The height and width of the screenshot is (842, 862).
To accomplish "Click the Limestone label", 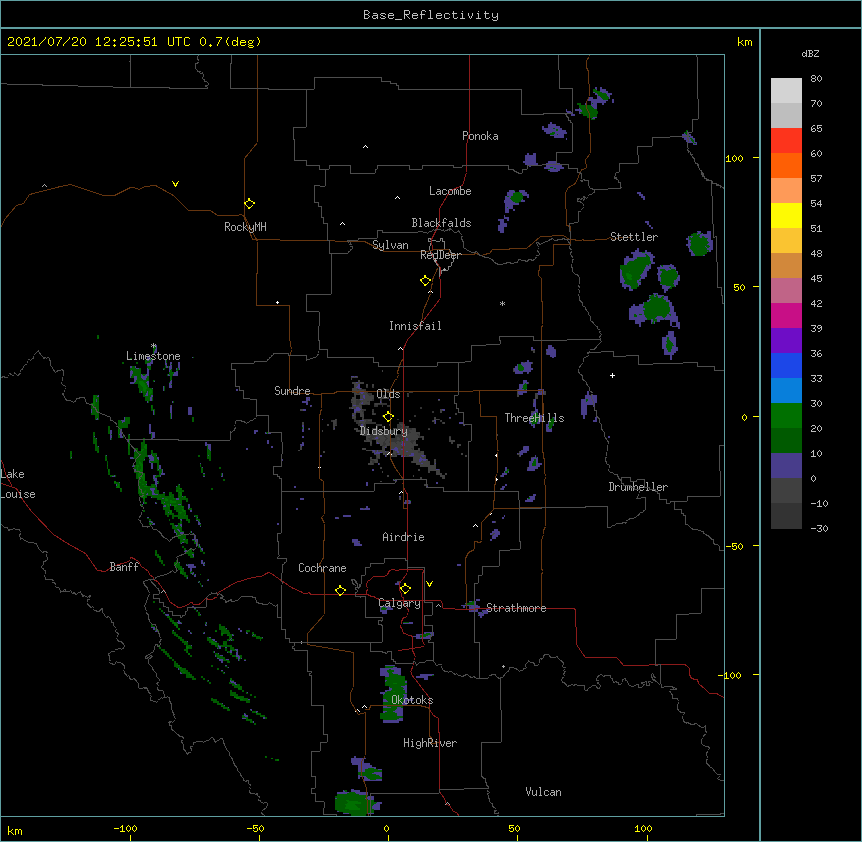I will (x=153, y=356).
